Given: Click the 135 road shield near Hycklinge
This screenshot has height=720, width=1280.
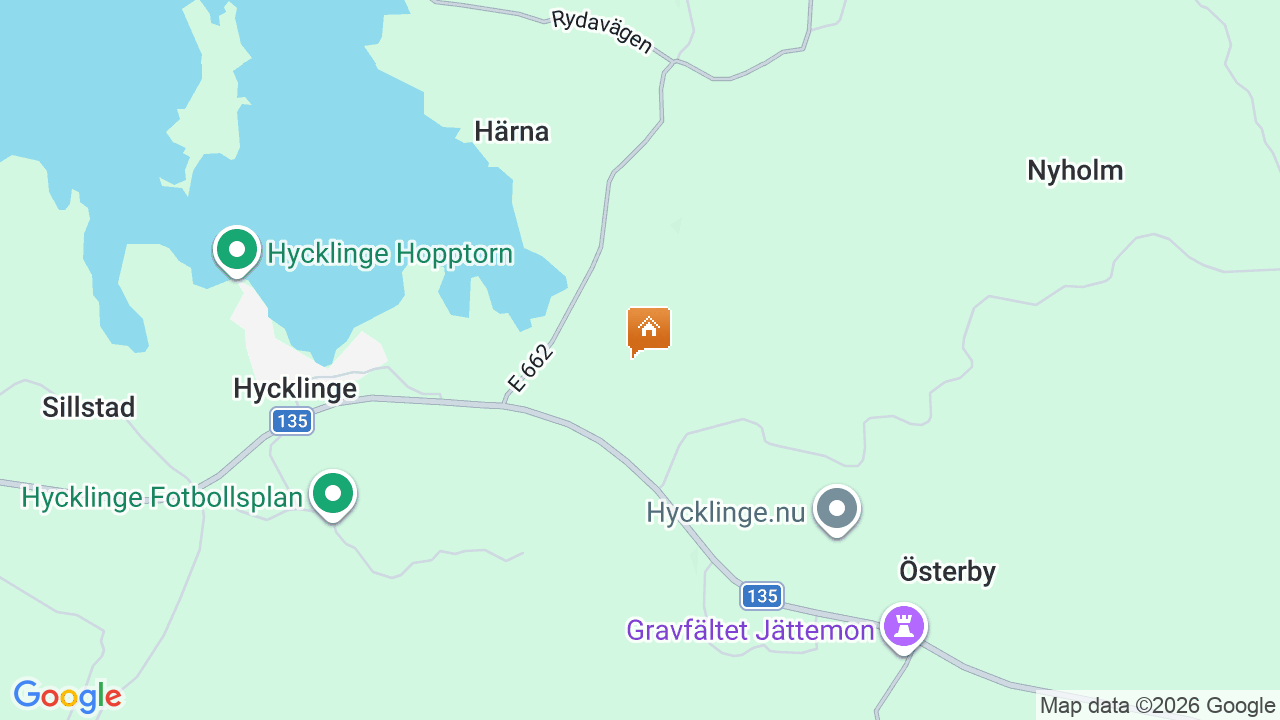Looking at the screenshot, I should tap(292, 421).
